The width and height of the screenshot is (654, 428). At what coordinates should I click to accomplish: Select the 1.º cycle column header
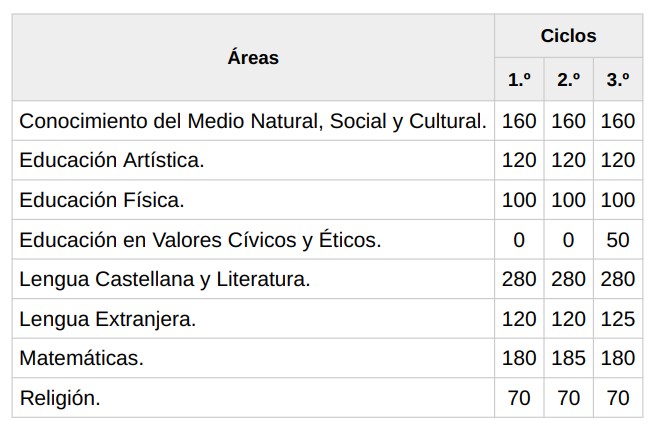point(519,80)
